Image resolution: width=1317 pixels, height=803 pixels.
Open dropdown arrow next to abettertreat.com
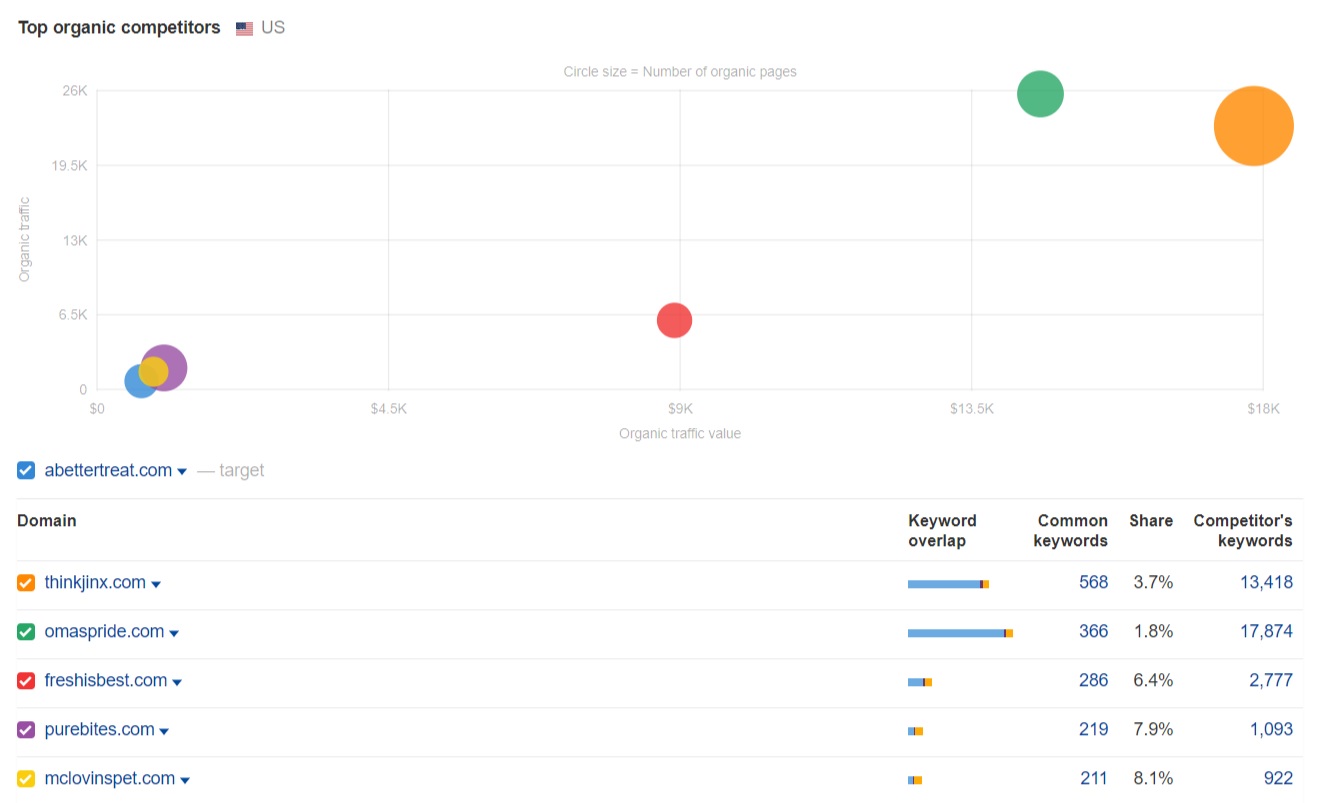tap(182, 472)
